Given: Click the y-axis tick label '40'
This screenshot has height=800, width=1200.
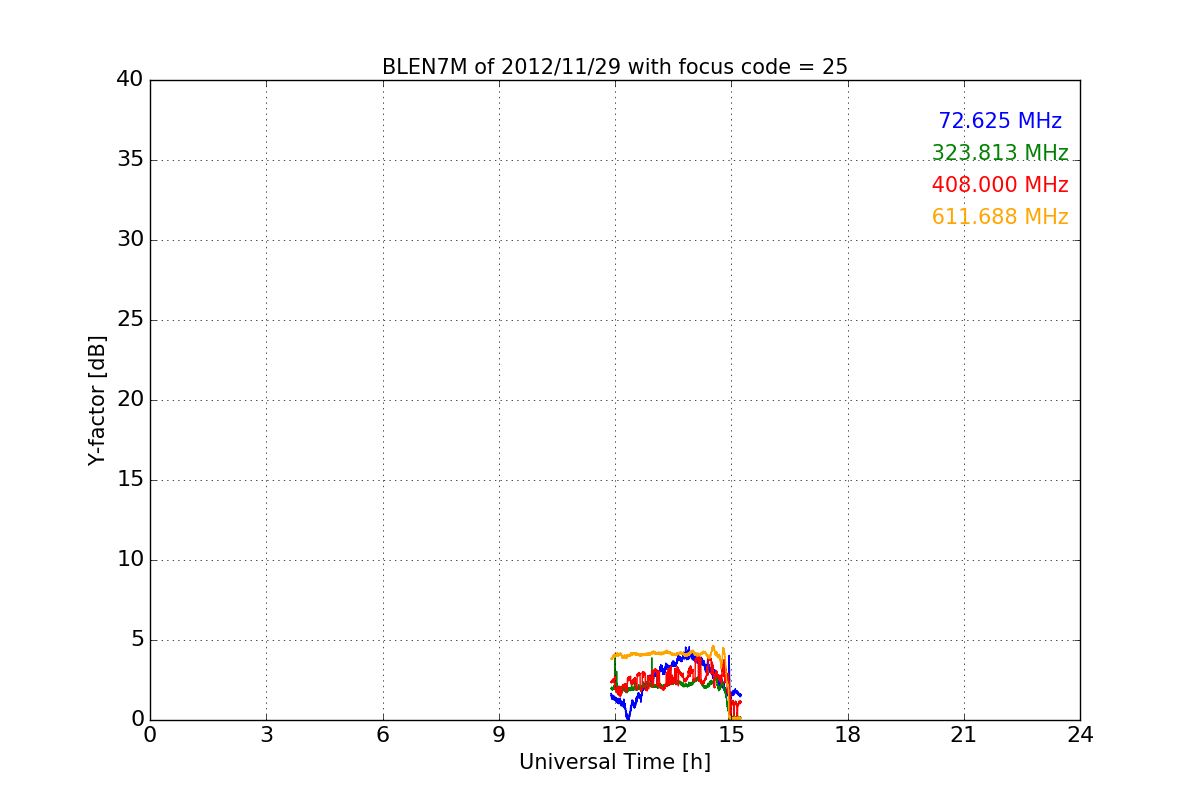Looking at the screenshot, I should pyautogui.click(x=130, y=80).
